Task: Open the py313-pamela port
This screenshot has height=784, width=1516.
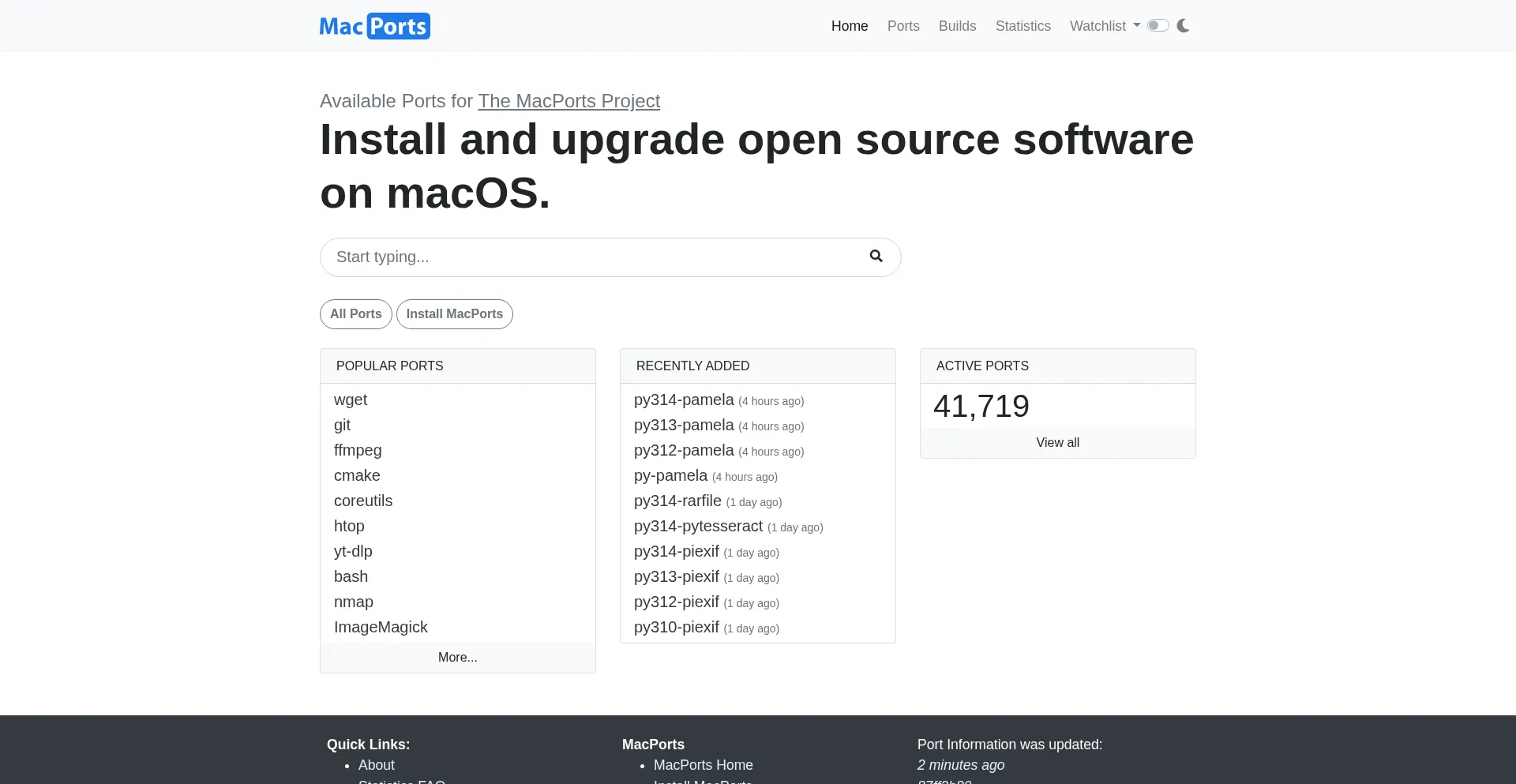Action: 684,425
